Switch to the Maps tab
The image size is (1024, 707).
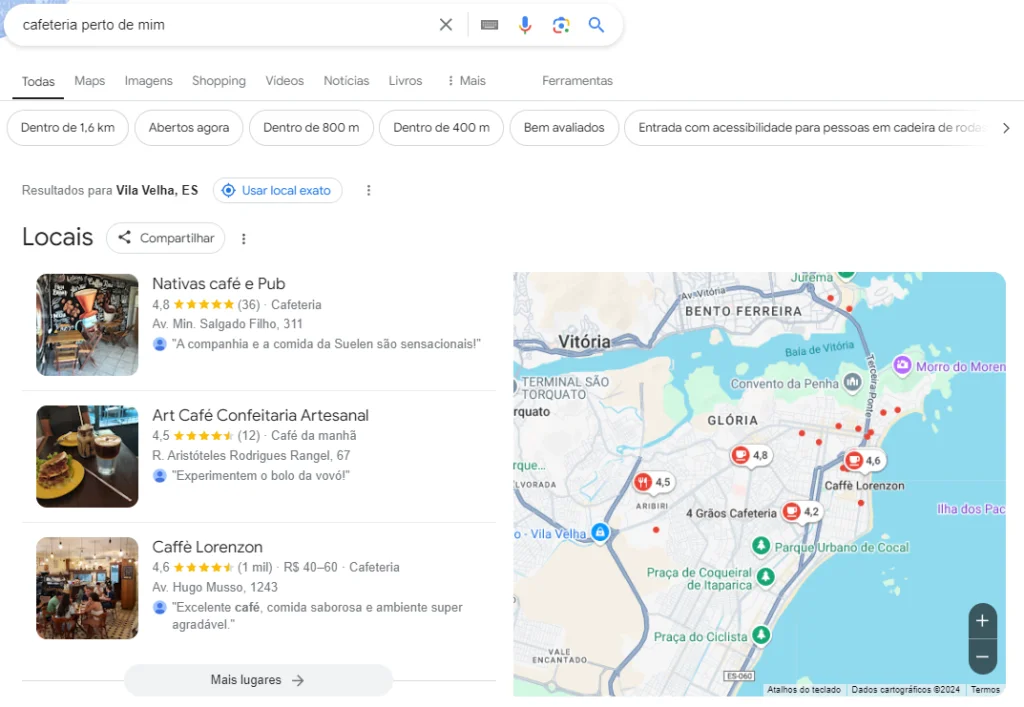[x=89, y=81]
